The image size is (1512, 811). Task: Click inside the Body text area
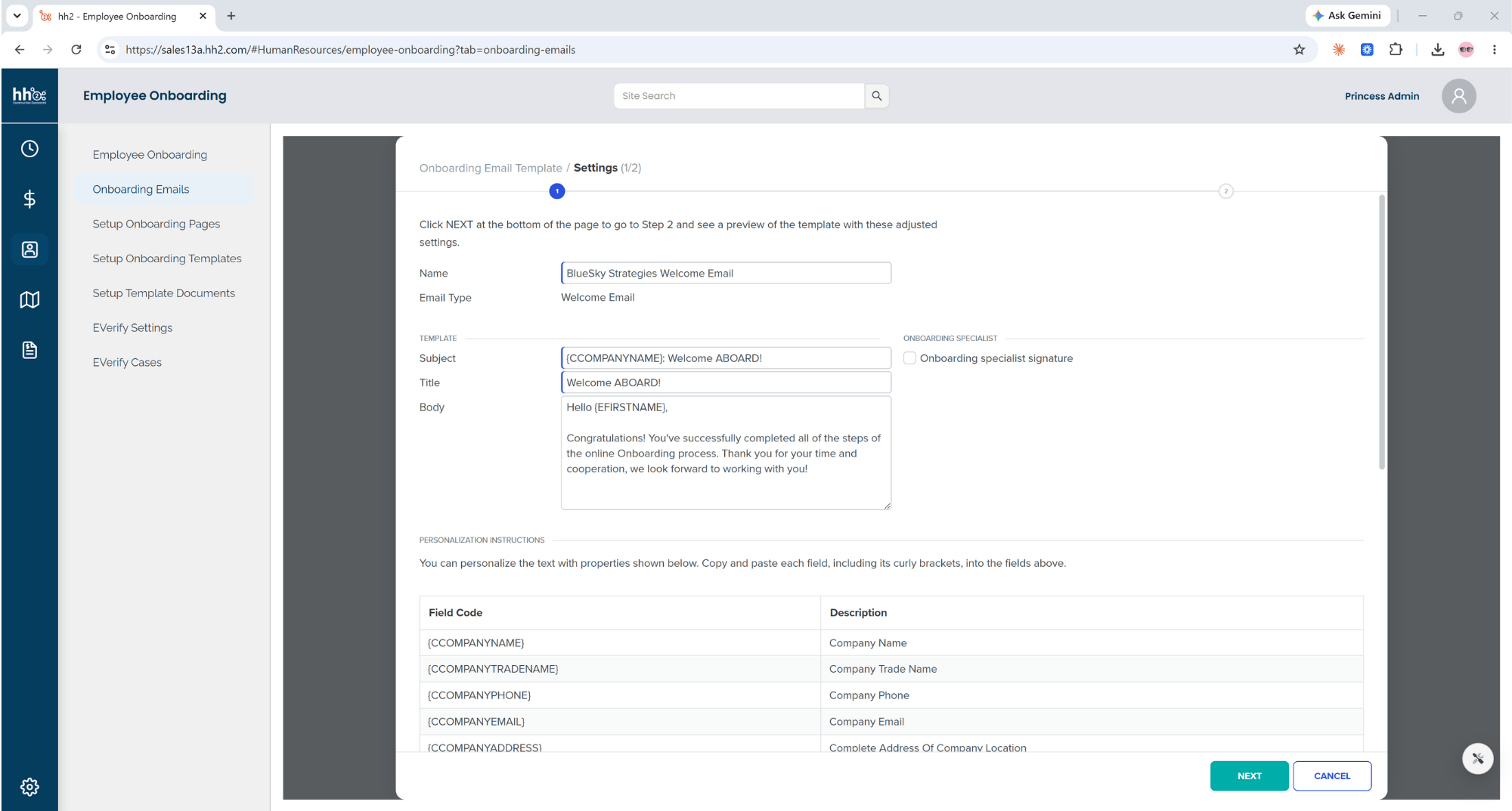726,453
